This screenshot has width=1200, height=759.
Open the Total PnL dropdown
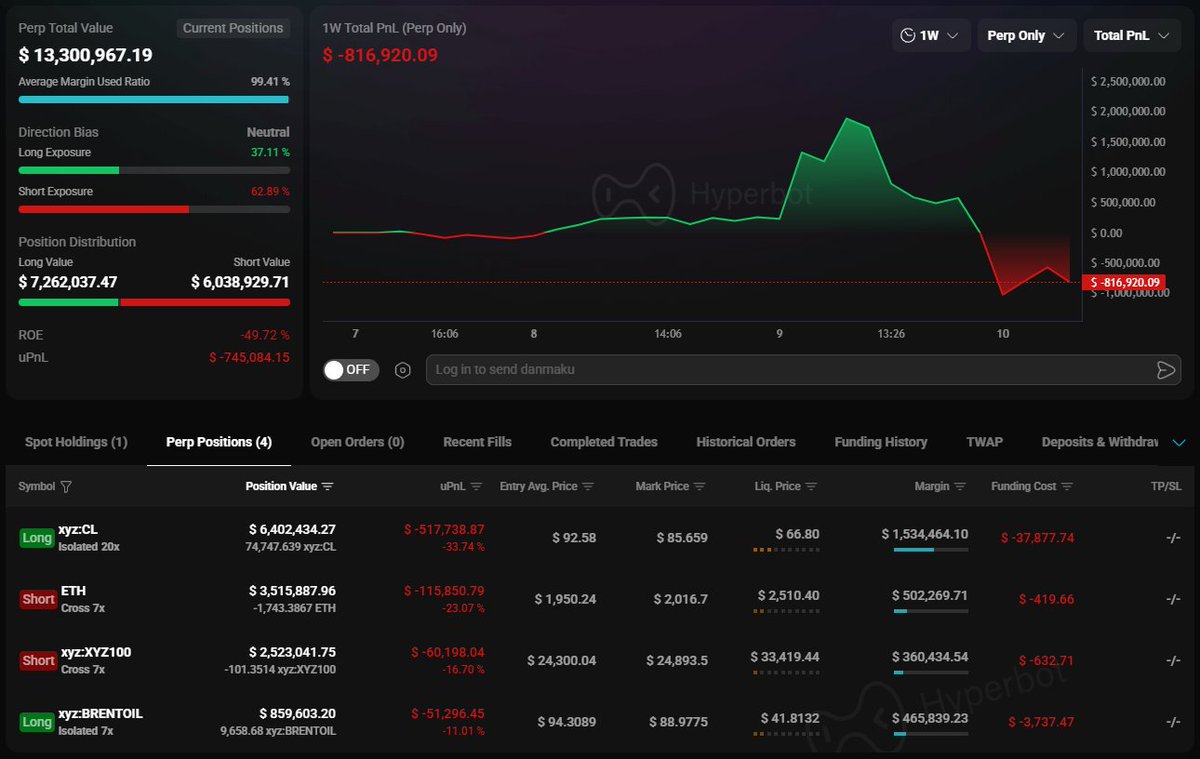(1131, 35)
